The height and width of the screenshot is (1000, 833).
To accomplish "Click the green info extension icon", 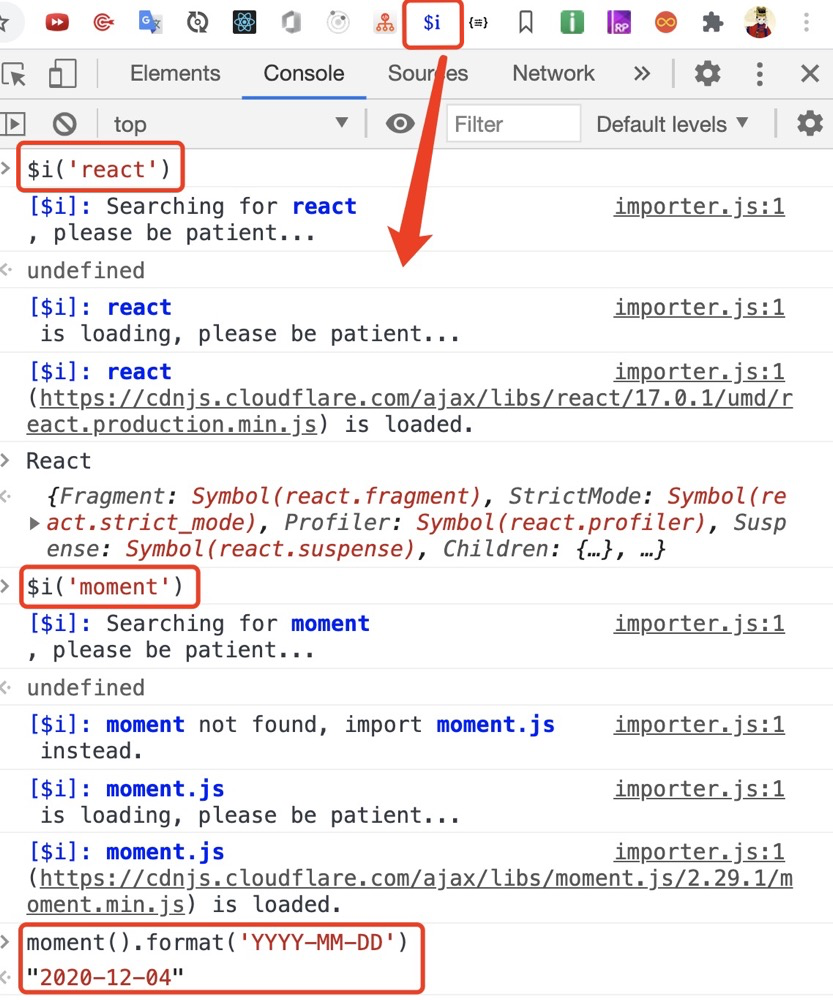I will 572,22.
